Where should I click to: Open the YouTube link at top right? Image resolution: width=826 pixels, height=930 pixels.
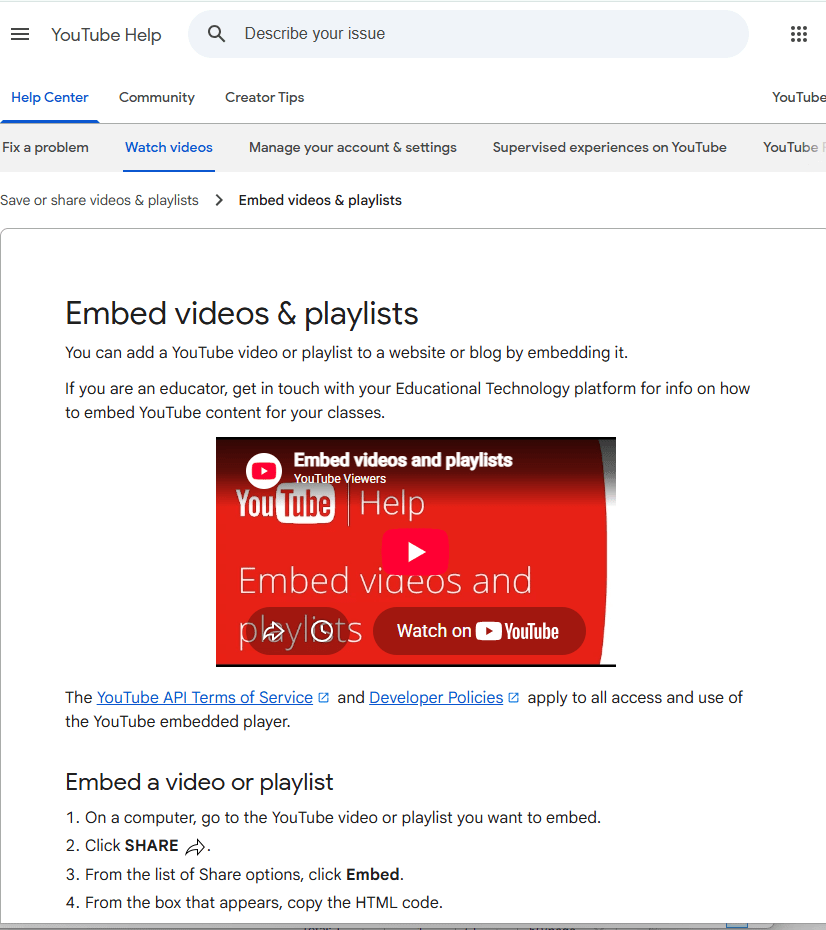799,97
